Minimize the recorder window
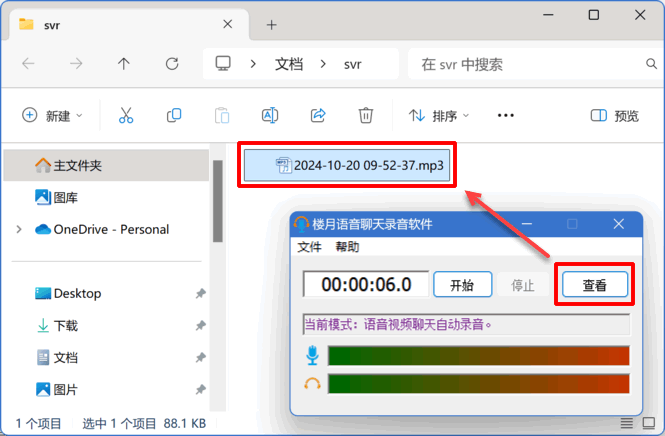Image resolution: width=665 pixels, height=436 pixels. (527, 224)
